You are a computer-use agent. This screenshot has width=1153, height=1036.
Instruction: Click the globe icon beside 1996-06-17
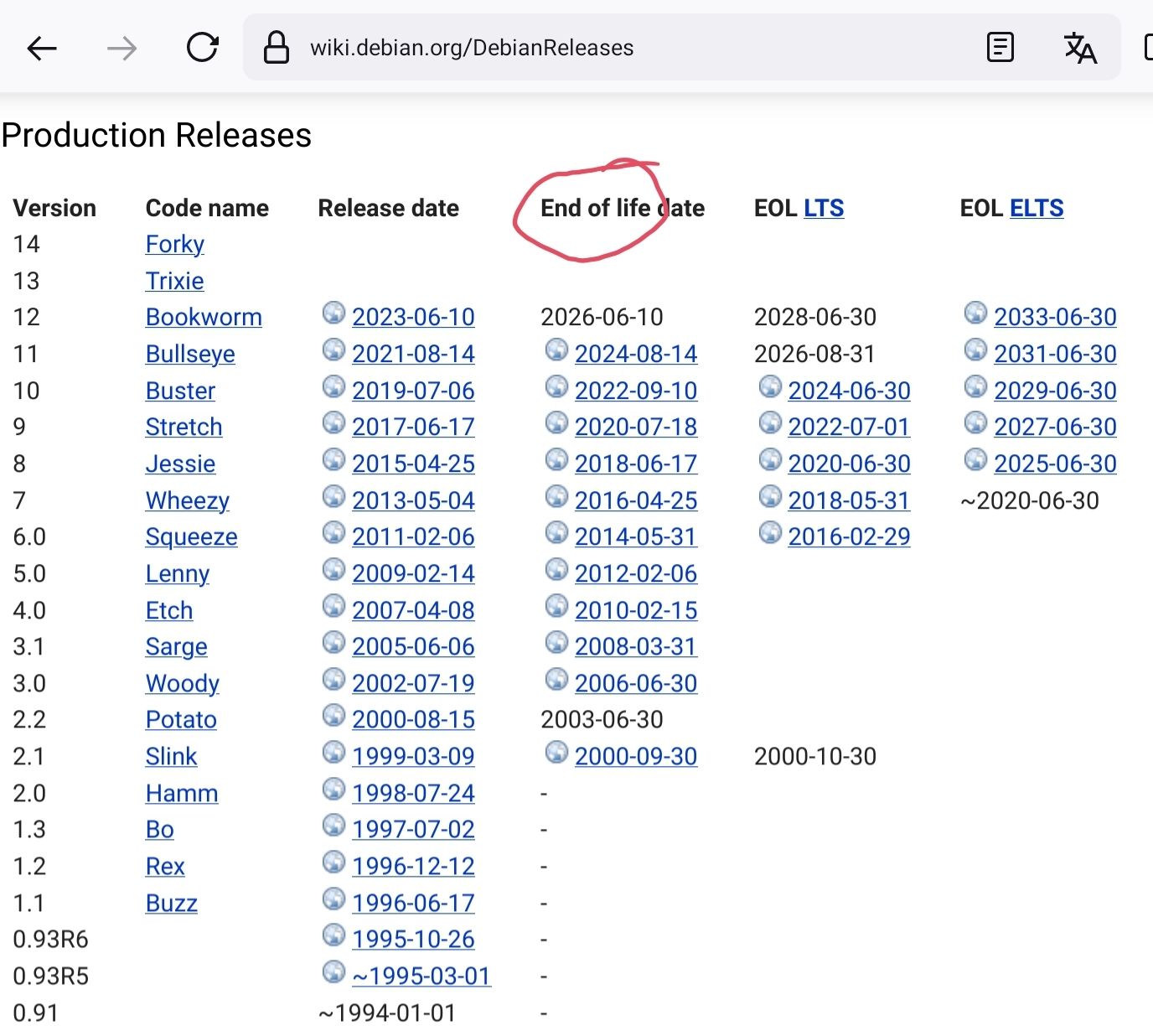333,899
